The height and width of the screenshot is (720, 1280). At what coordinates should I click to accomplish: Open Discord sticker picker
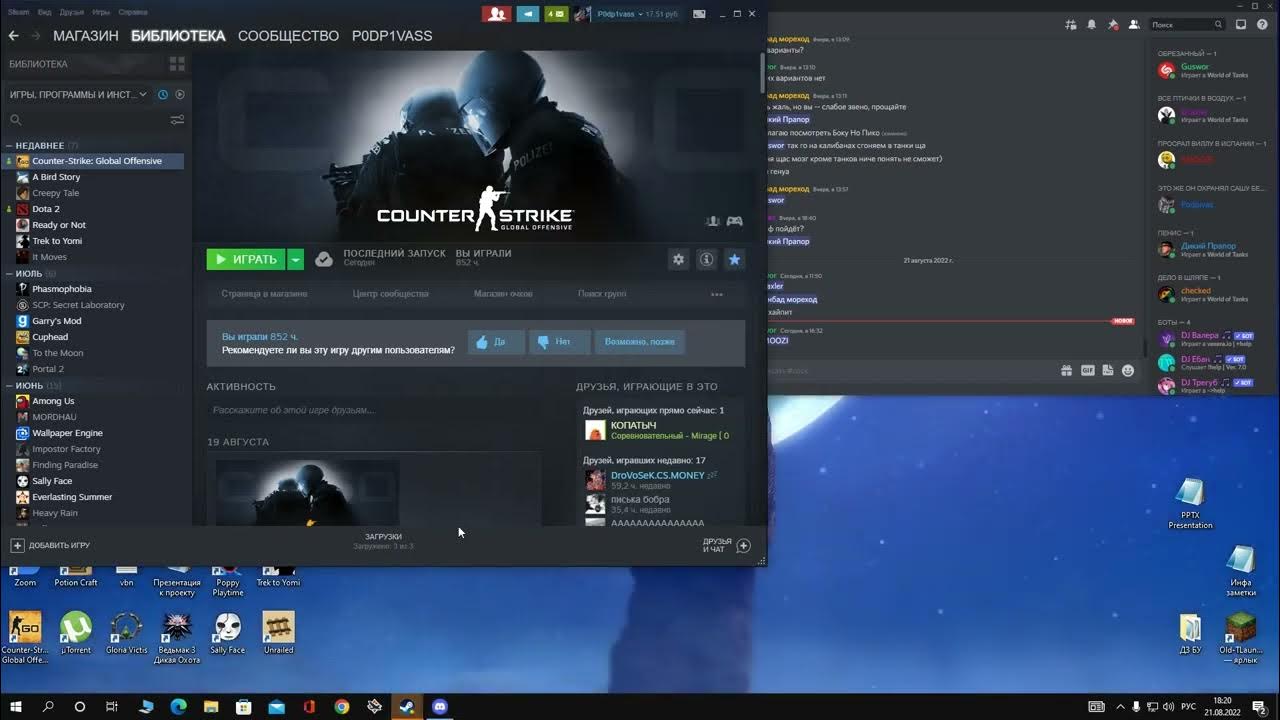click(x=1108, y=370)
